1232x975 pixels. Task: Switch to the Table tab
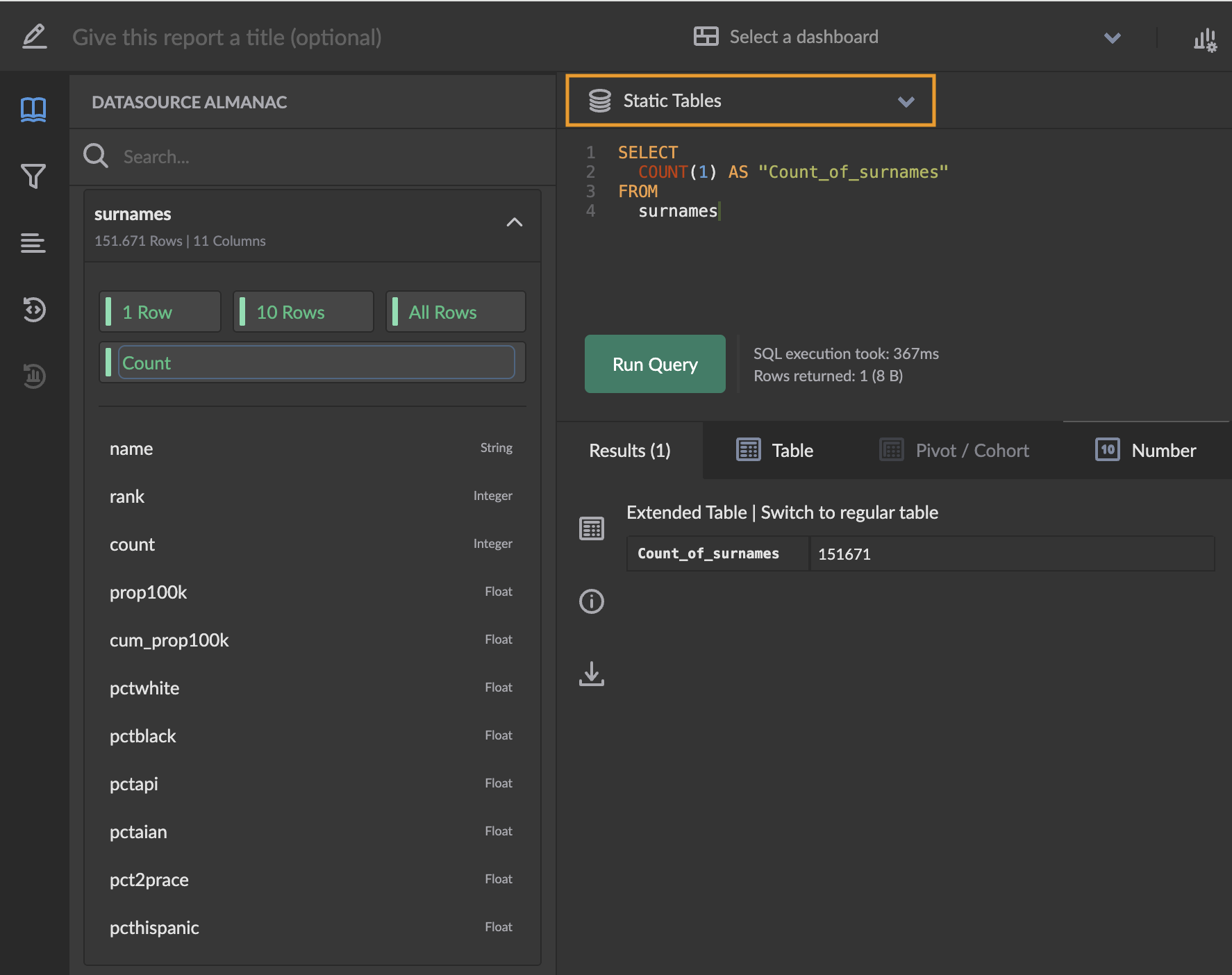click(775, 451)
